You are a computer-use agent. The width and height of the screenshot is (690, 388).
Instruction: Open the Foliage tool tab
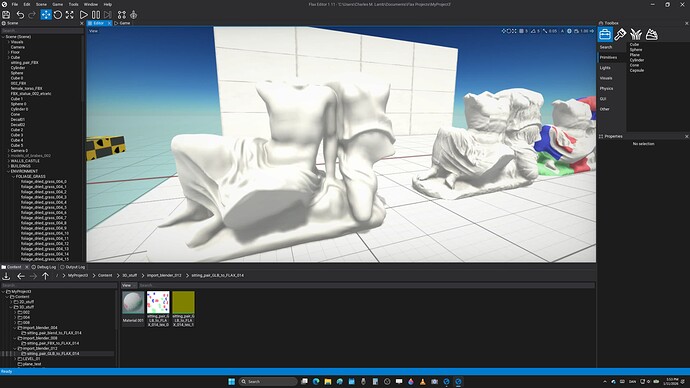(x=636, y=34)
